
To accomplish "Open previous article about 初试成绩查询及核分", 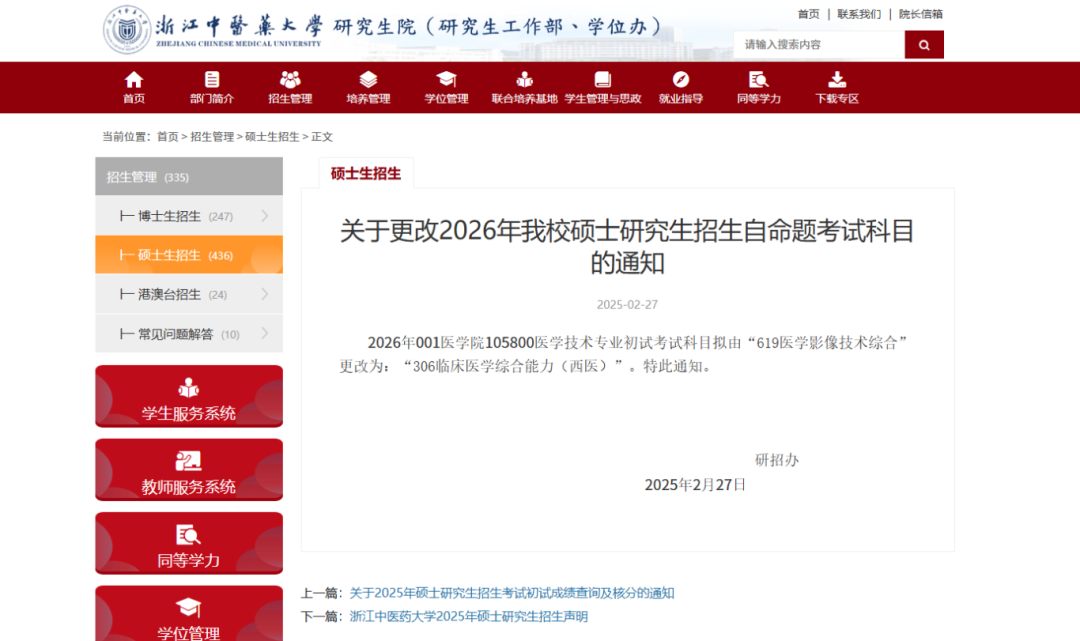I will click(512, 593).
